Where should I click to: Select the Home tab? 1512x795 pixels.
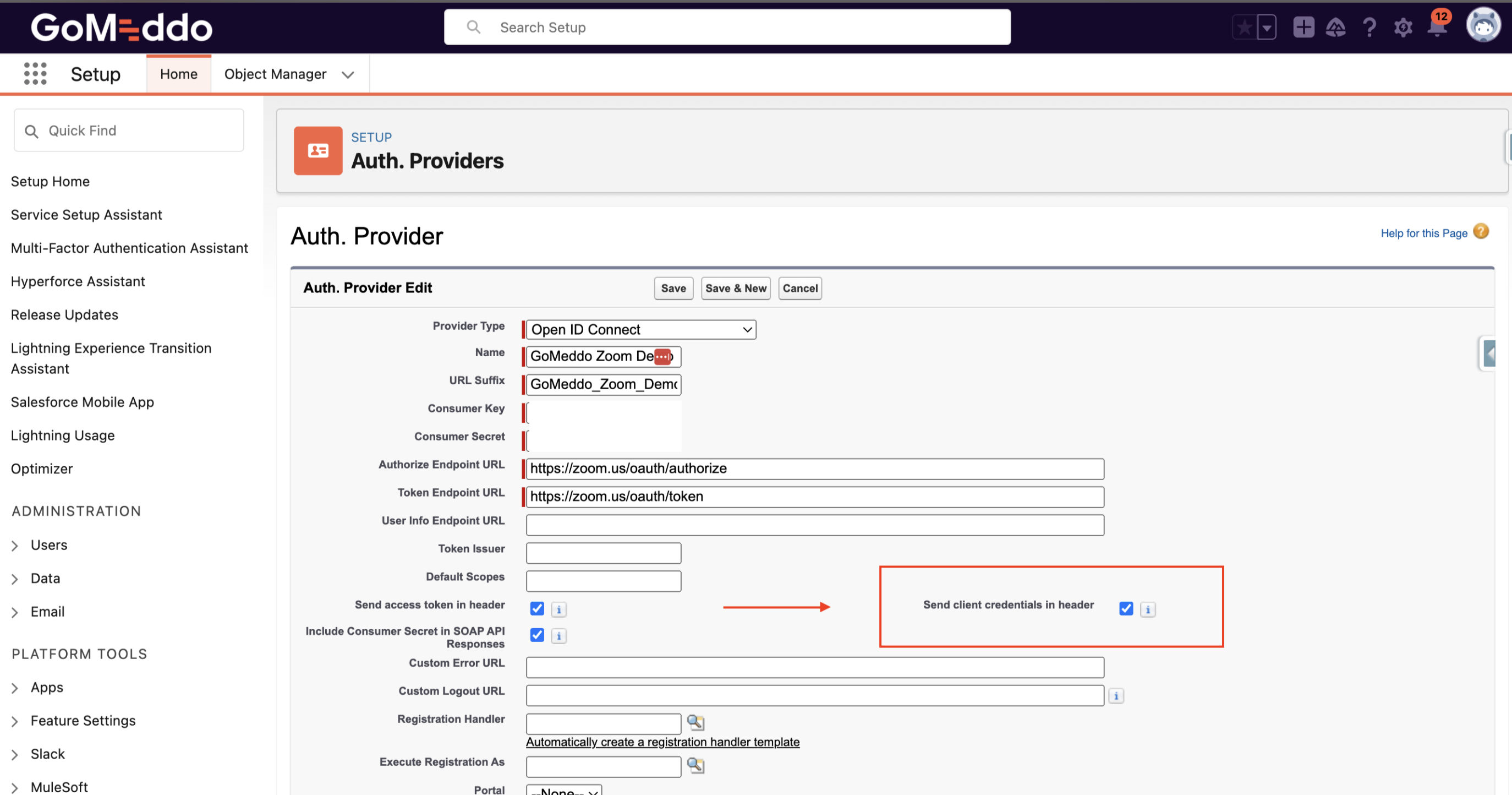pyautogui.click(x=178, y=74)
